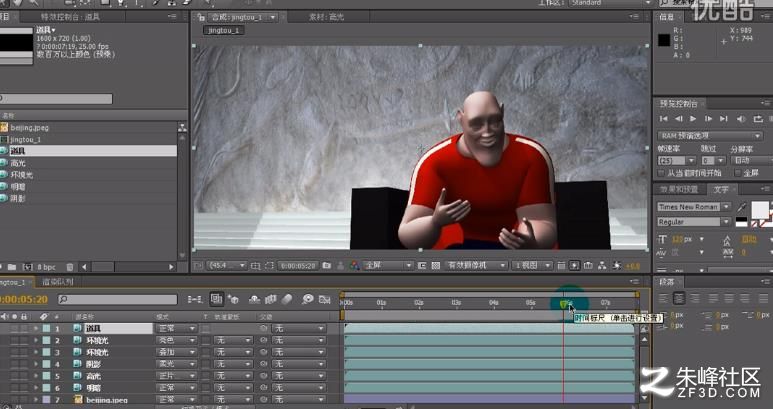Viewport: 773px width, 409px height.
Task: Open the Times New Roman font dropdown
Action: pyautogui.click(x=694, y=207)
